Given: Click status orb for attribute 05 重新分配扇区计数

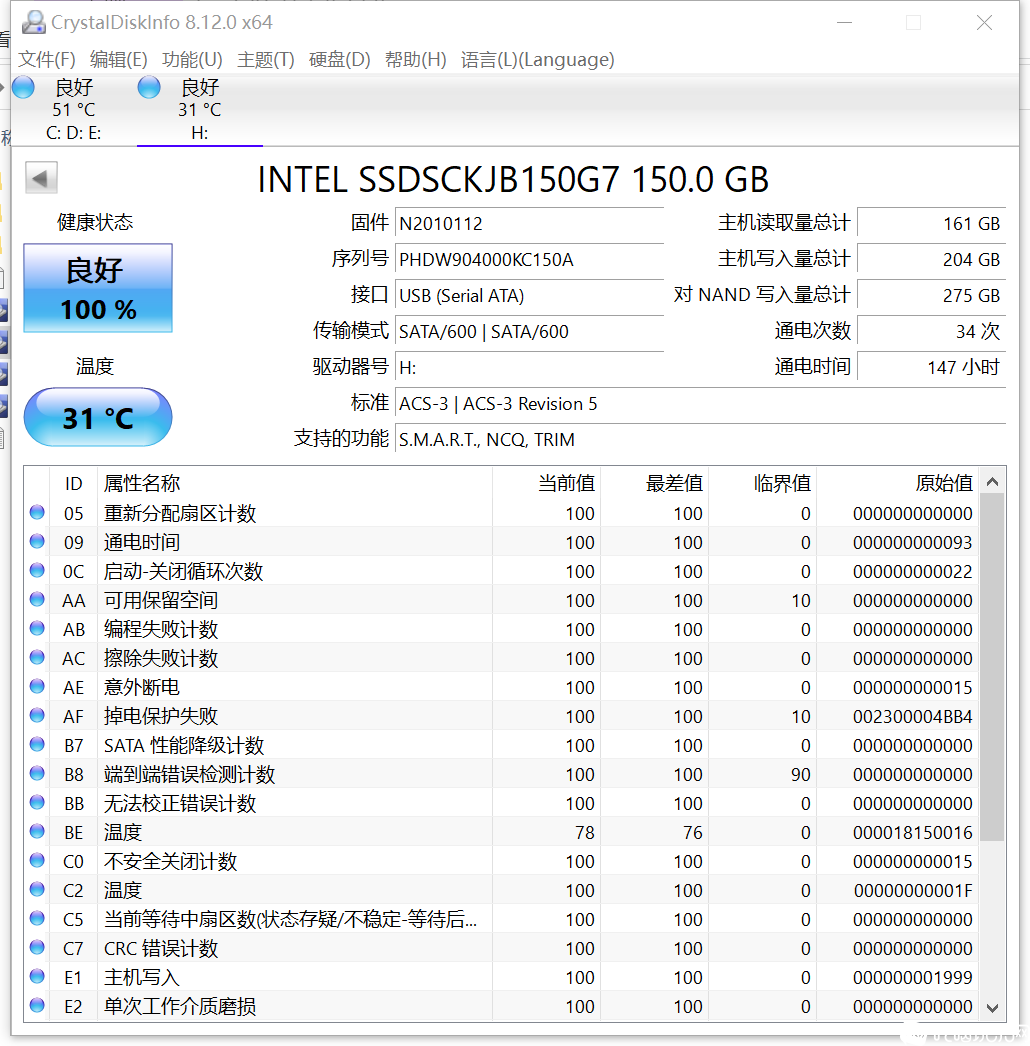Looking at the screenshot, I should click(37, 512).
